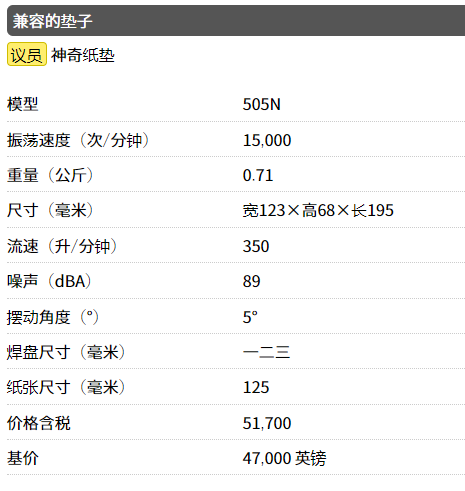This screenshot has height=491, width=465.
Task: Click the 505N model value
Action: 262,105
